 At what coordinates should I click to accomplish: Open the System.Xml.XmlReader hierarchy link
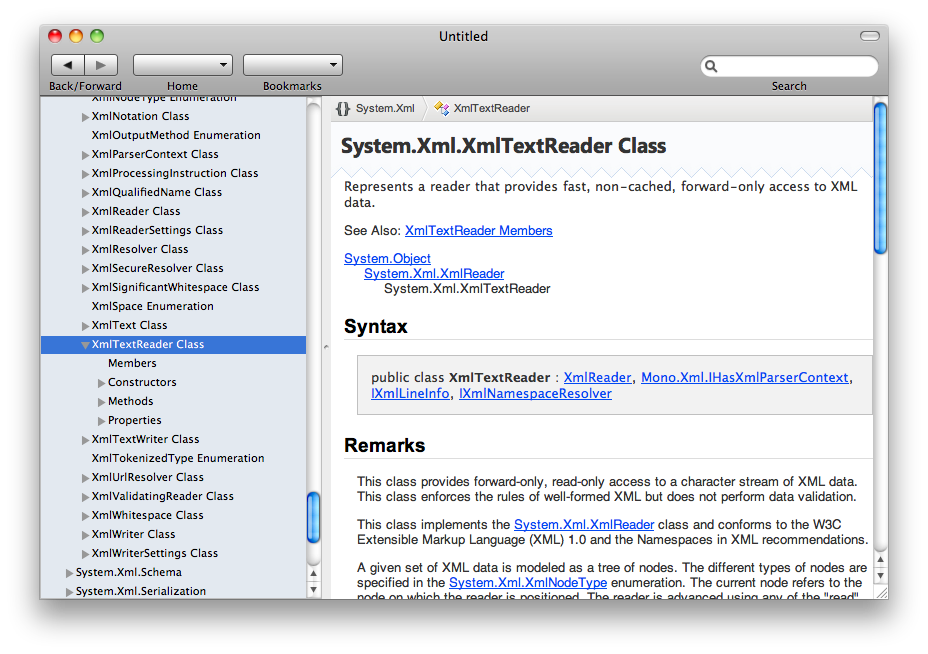[434, 273]
